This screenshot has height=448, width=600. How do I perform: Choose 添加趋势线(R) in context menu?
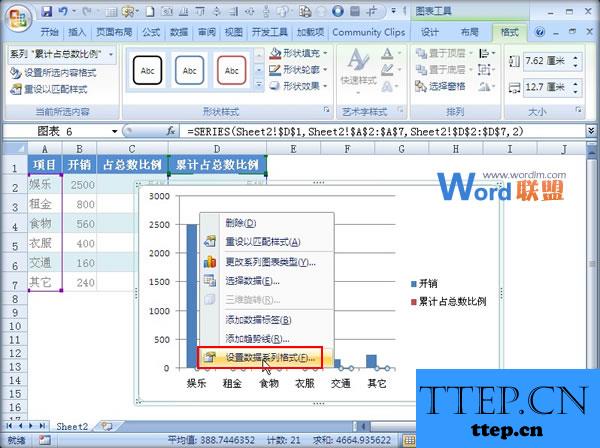click(266, 339)
